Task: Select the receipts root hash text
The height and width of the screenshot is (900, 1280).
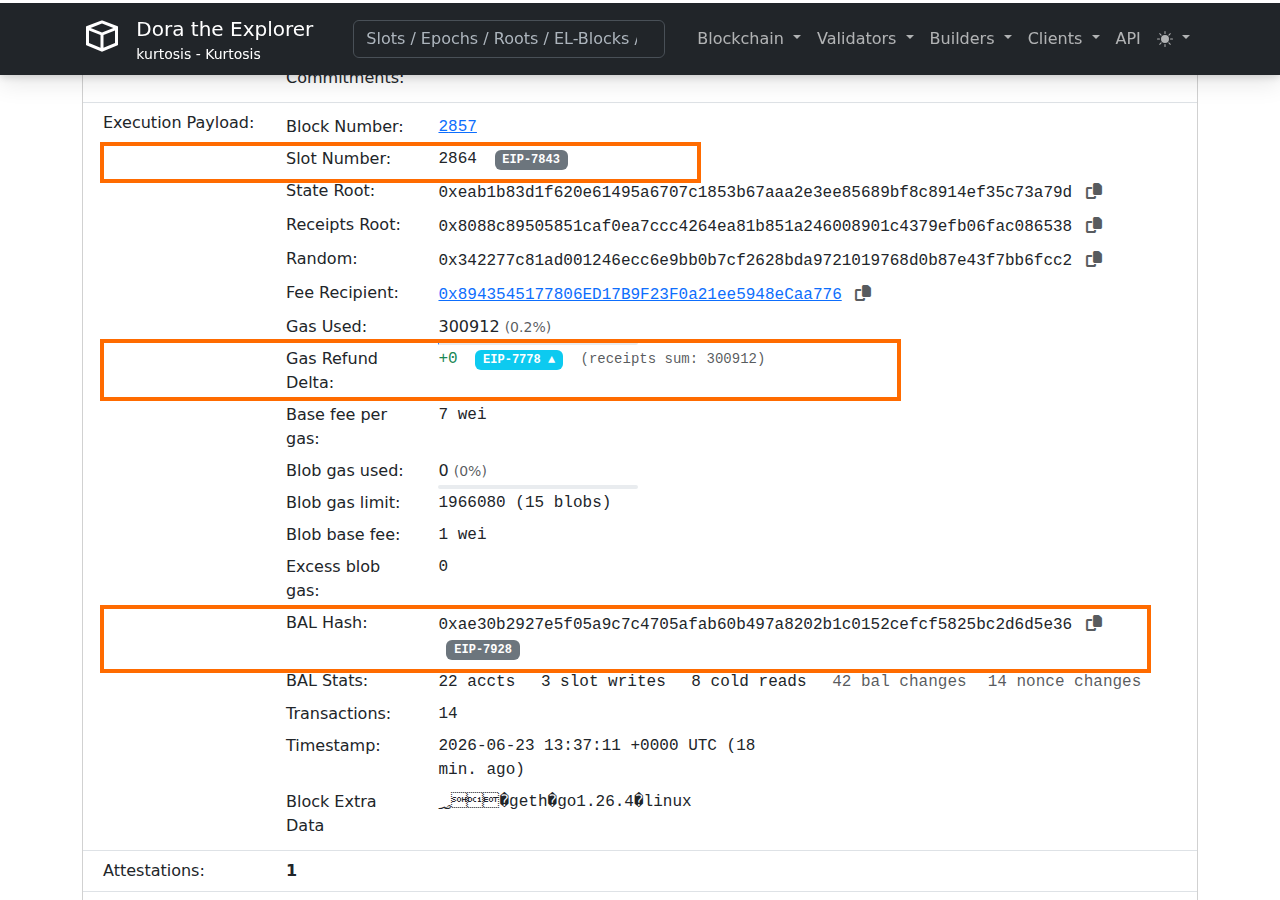Action: [x=755, y=226]
